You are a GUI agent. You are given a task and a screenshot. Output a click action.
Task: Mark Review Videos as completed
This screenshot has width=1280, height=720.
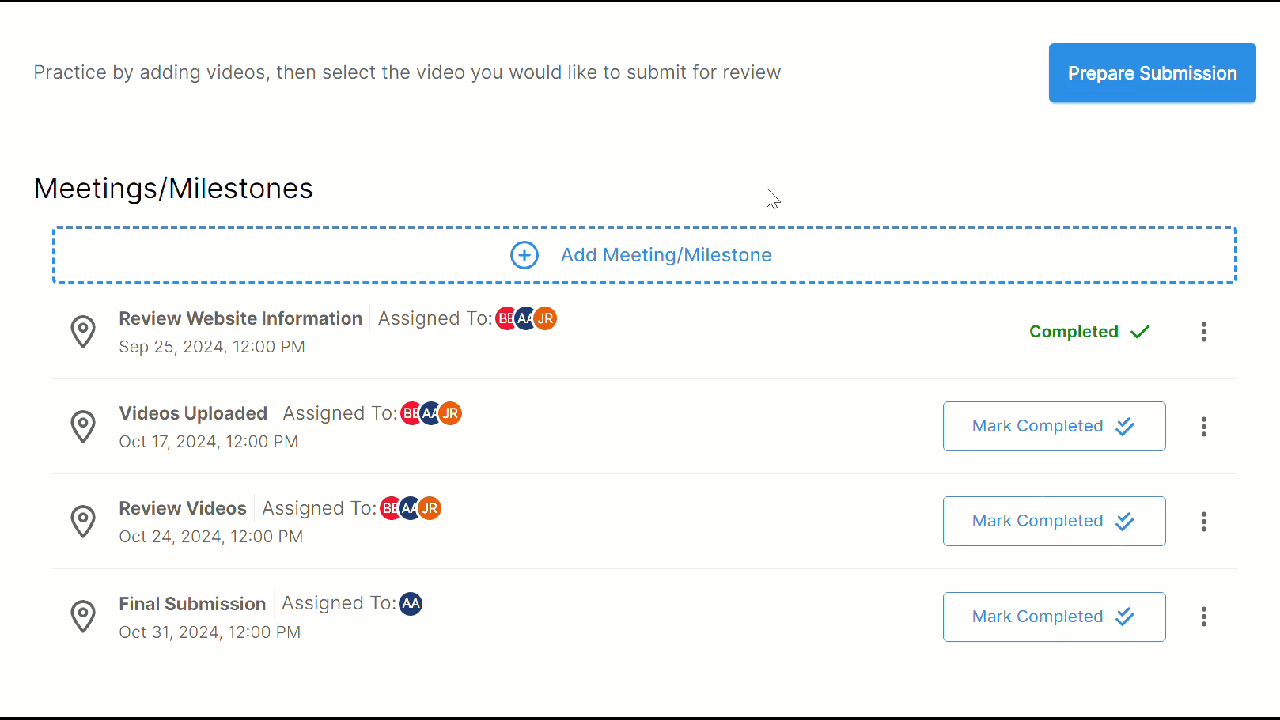1054,520
